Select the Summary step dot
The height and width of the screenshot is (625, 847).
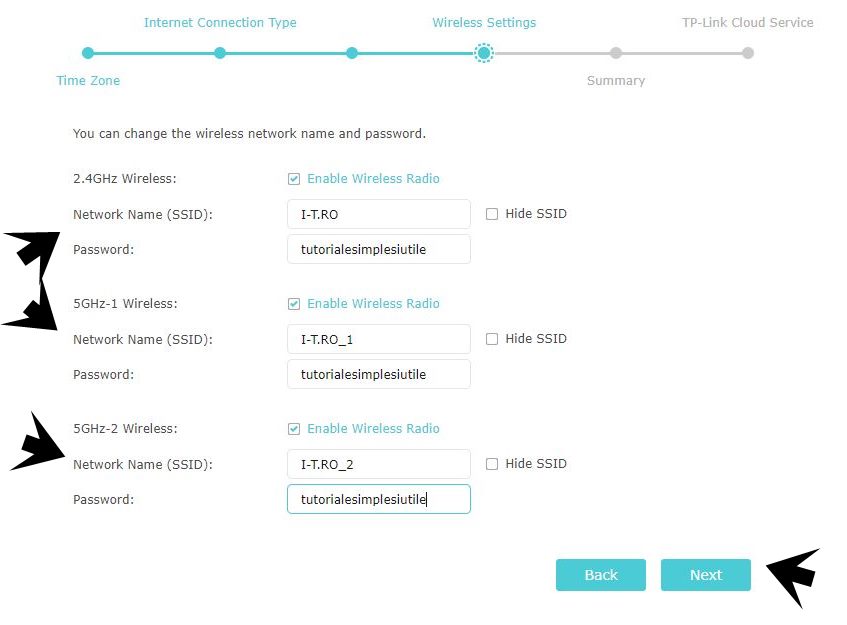pyautogui.click(x=616, y=53)
